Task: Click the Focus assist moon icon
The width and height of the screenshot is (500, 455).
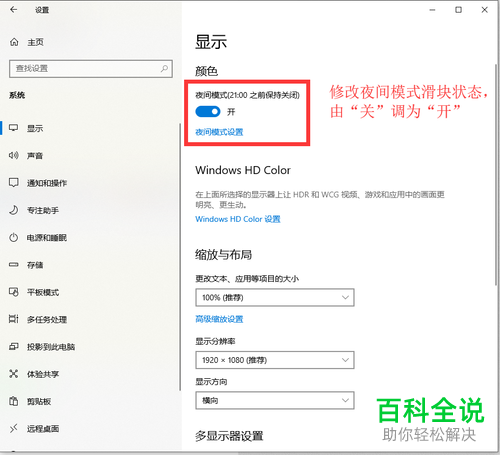Action: [13, 210]
